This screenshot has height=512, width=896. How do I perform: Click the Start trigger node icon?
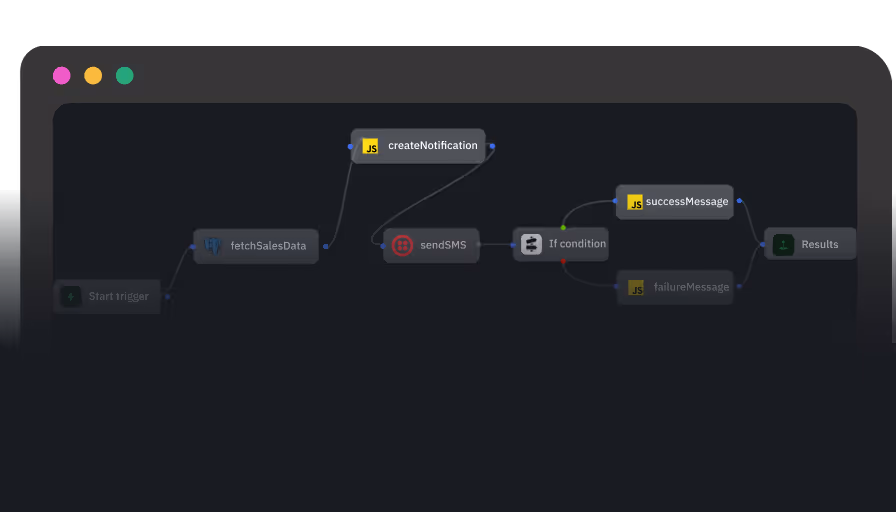pyautogui.click(x=70, y=297)
